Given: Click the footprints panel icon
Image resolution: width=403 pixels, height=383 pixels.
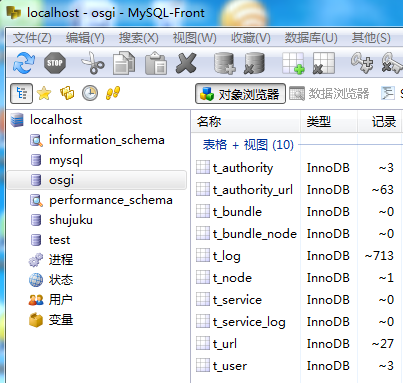Looking at the screenshot, I should [x=113, y=93].
